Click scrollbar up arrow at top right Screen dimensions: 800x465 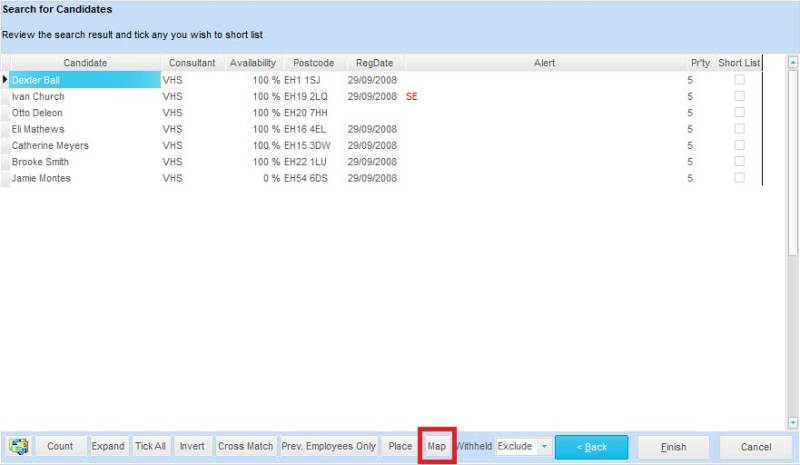click(x=792, y=62)
